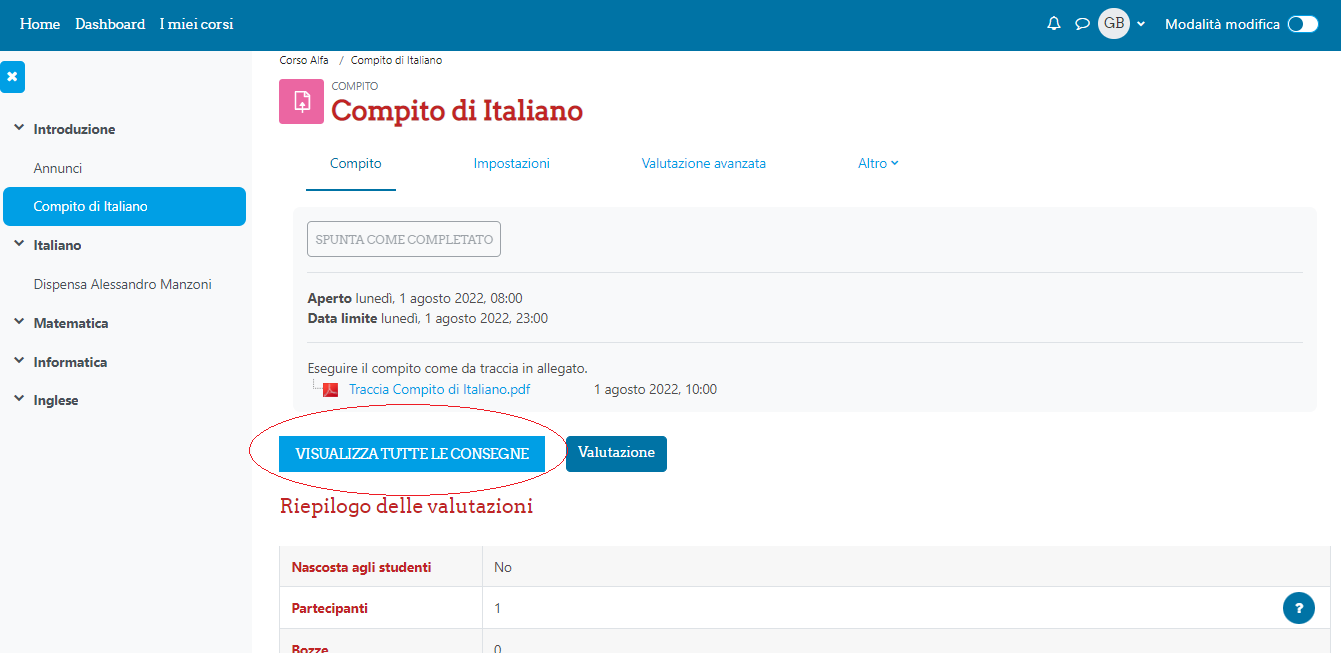Toggle Modalità modifica edit mode switch
This screenshot has width=1341, height=653.
point(1302,24)
